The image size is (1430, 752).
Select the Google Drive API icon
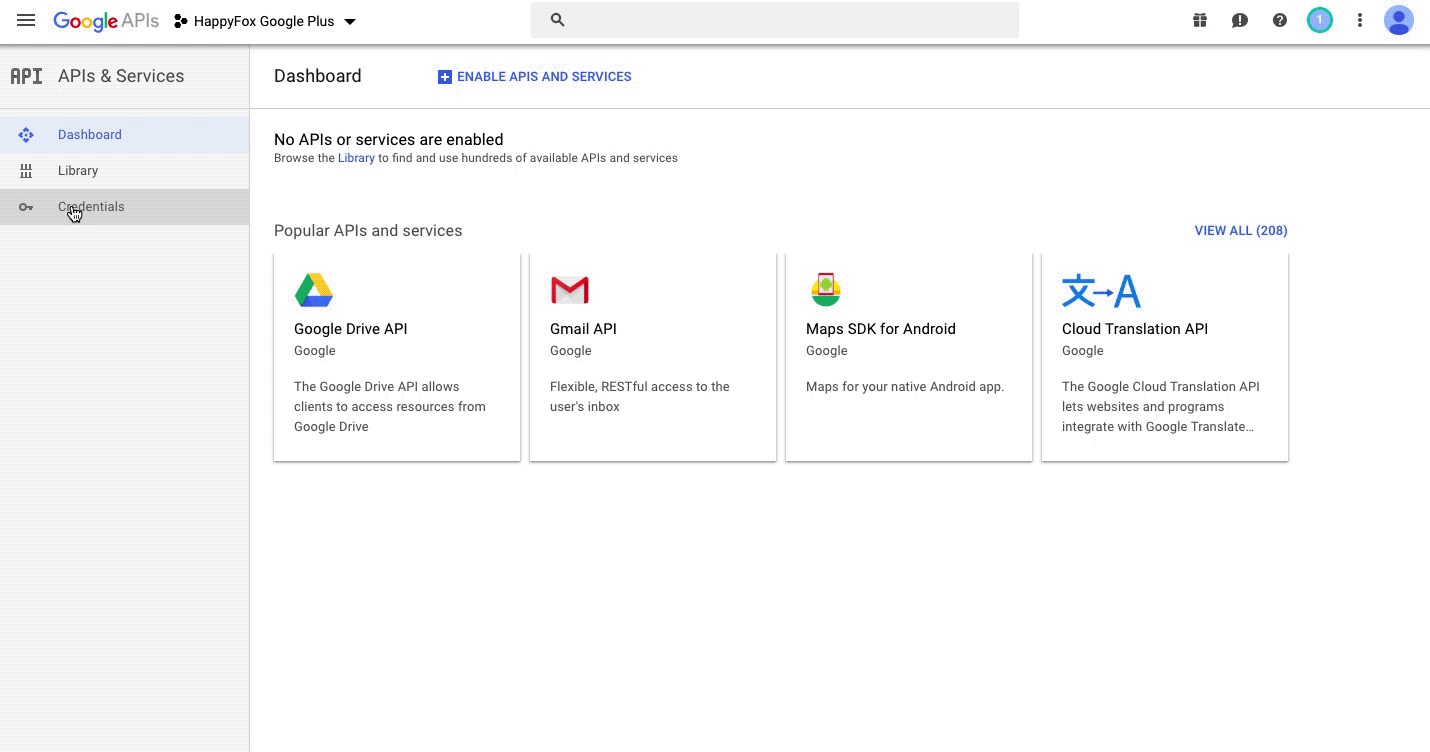(x=313, y=289)
